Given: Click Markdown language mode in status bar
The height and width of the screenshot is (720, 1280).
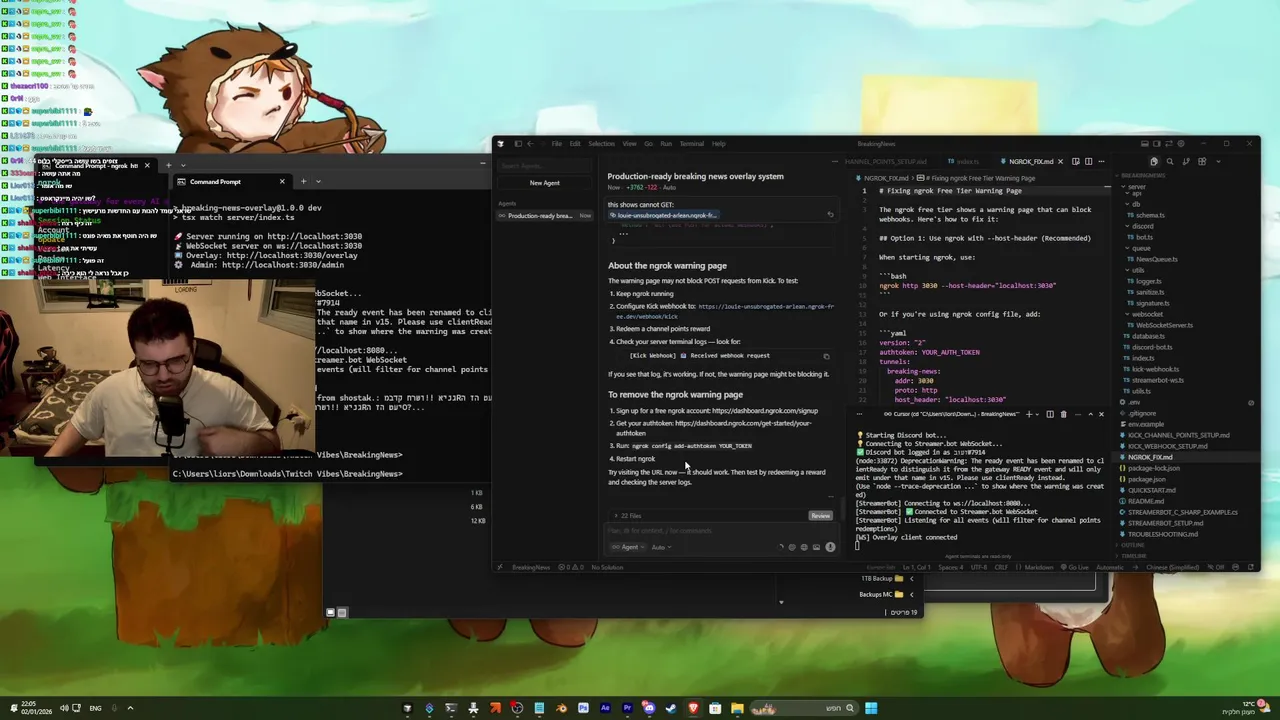Looking at the screenshot, I should point(1039,567).
